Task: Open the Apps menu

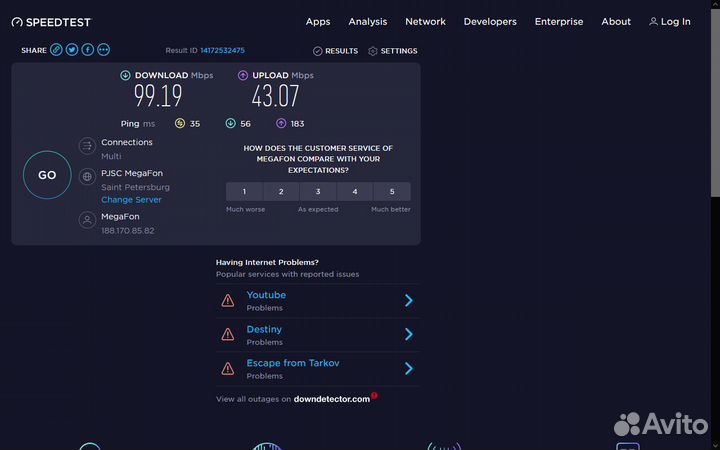Action: point(318,22)
